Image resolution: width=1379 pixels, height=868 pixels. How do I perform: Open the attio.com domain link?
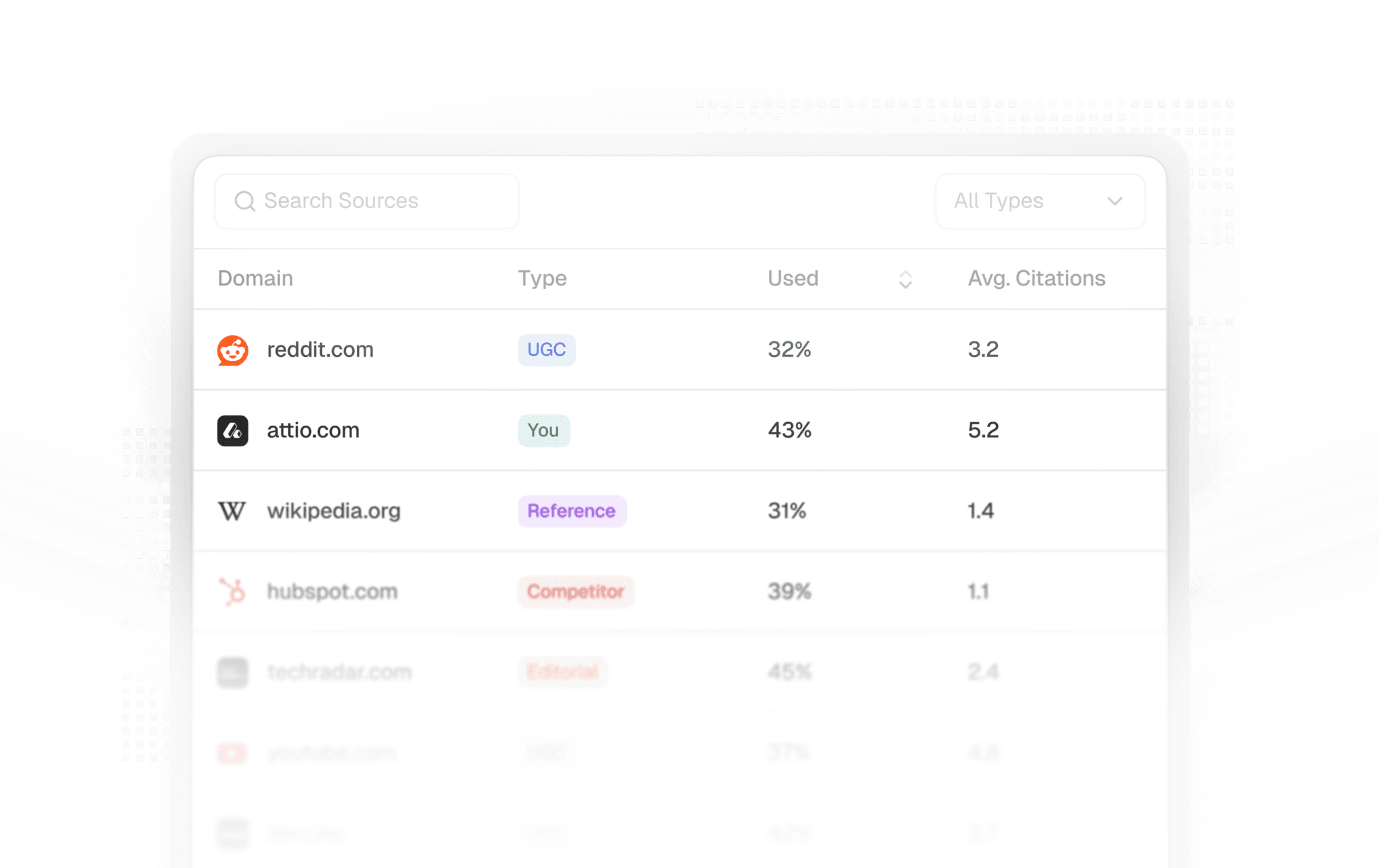[313, 430]
